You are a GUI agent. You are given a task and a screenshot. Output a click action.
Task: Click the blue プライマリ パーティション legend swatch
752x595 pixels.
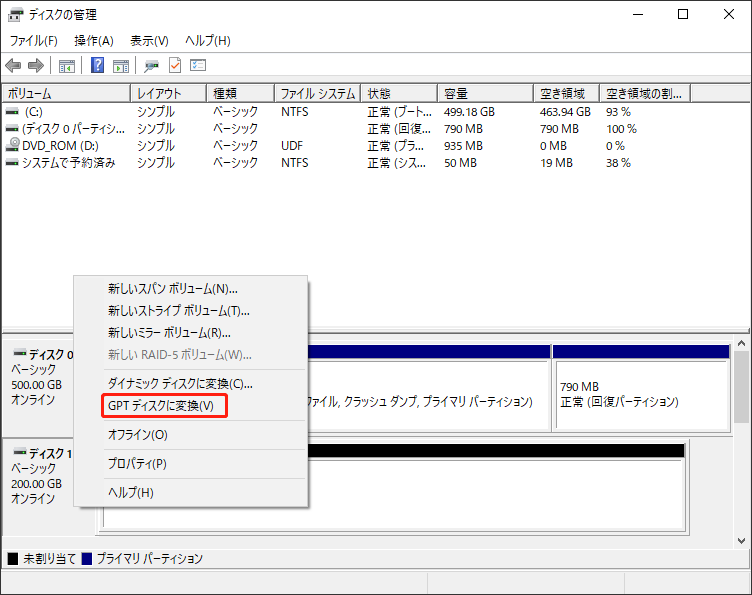click(x=87, y=559)
